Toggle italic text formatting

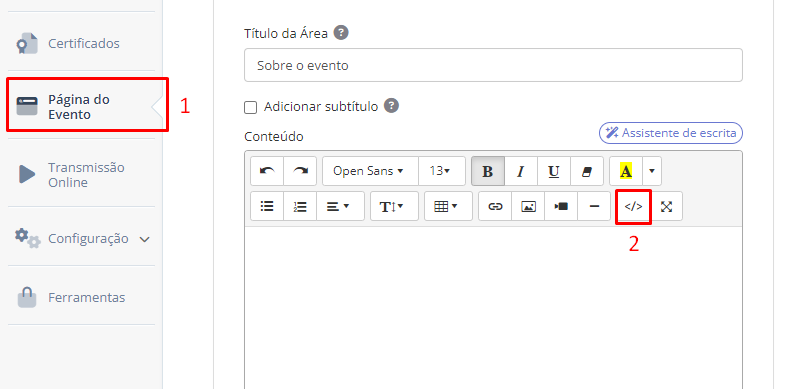(x=521, y=171)
